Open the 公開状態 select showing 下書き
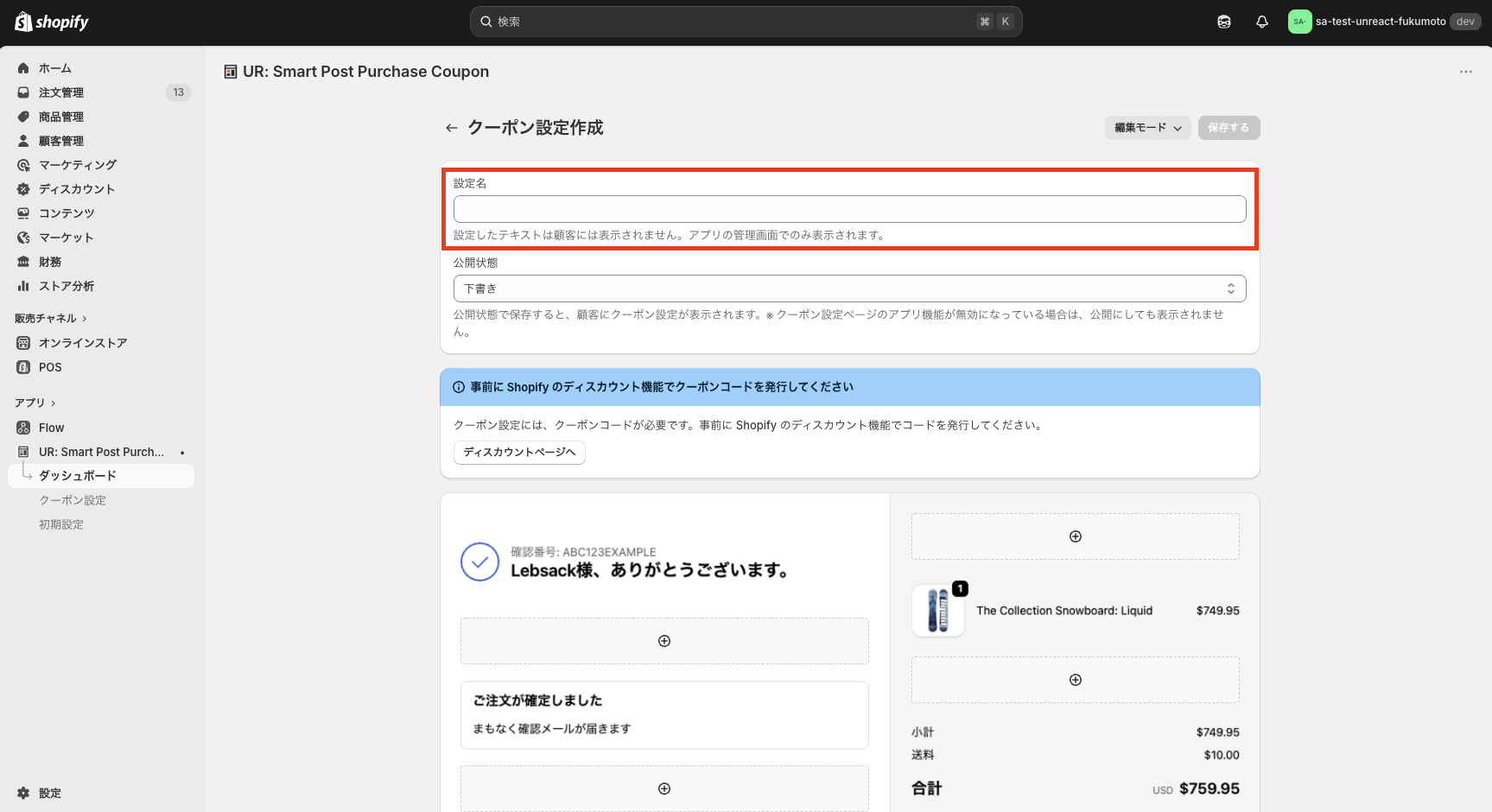The width and height of the screenshot is (1492, 812). click(849, 289)
